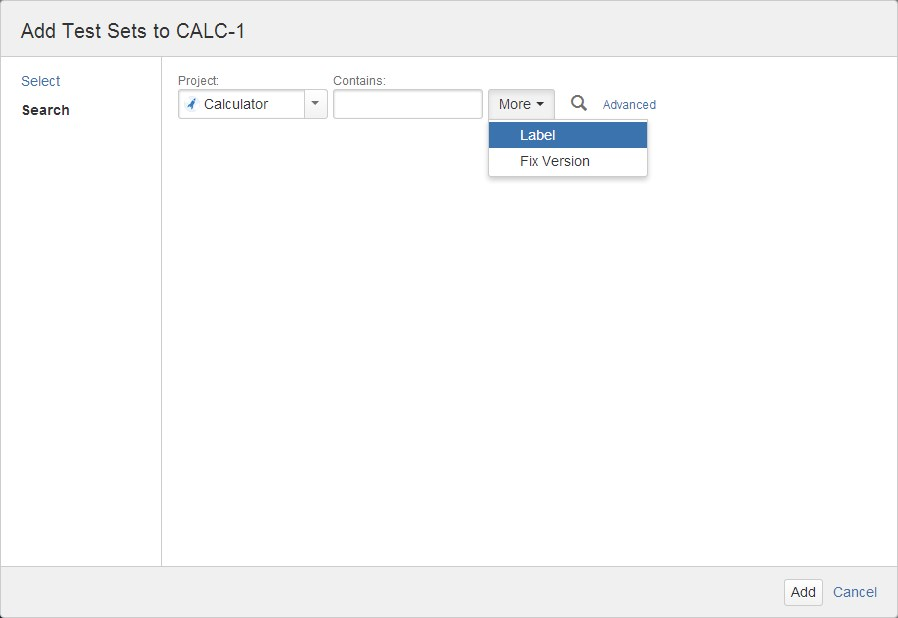Focus the Contains text field
Image resolution: width=898 pixels, height=618 pixels.
click(408, 104)
